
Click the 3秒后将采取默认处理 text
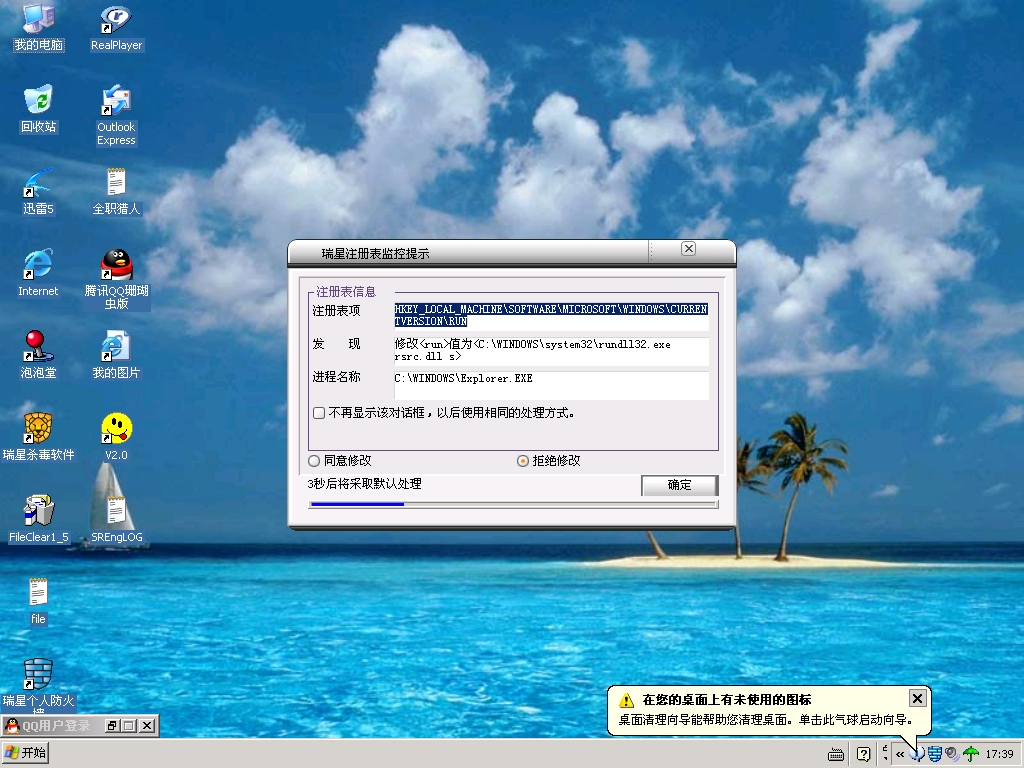point(364,484)
